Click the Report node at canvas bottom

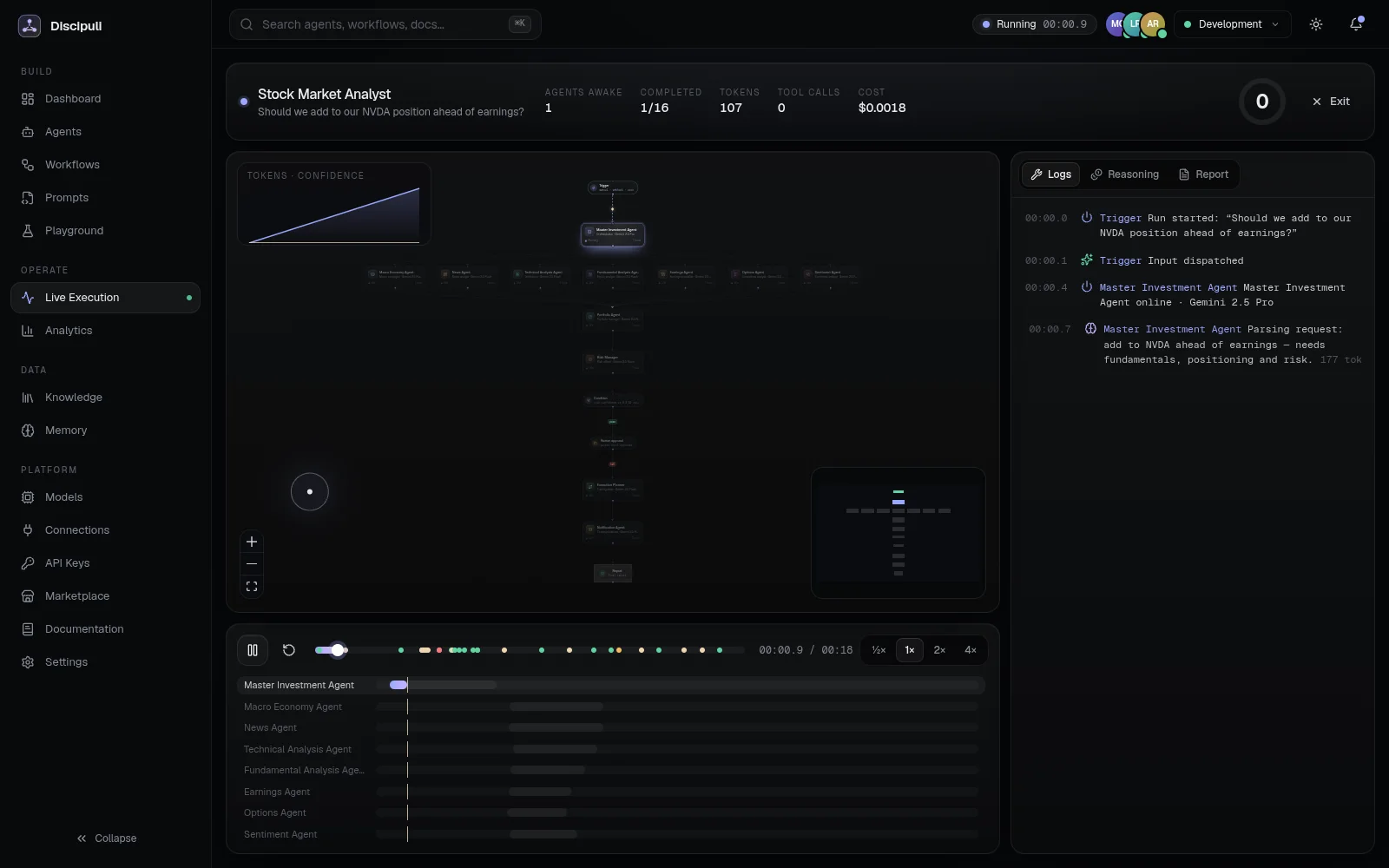(613, 573)
